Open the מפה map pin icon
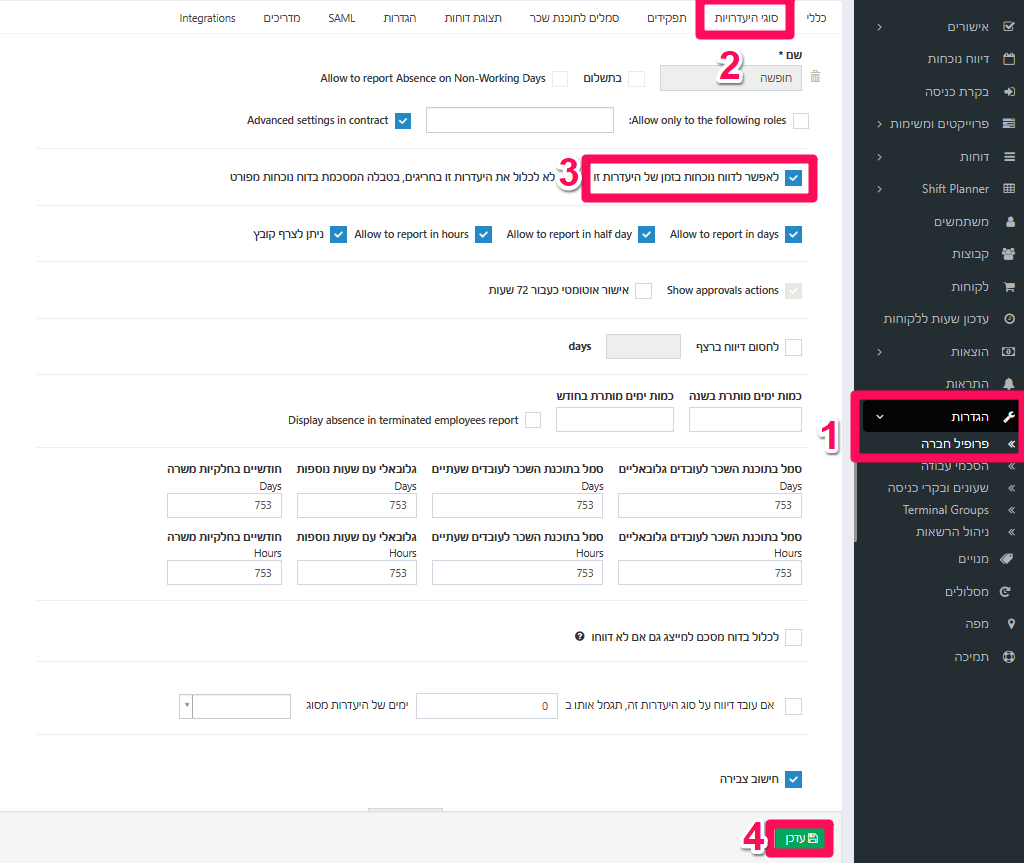Image resolution: width=1024 pixels, height=863 pixels. click(1011, 624)
